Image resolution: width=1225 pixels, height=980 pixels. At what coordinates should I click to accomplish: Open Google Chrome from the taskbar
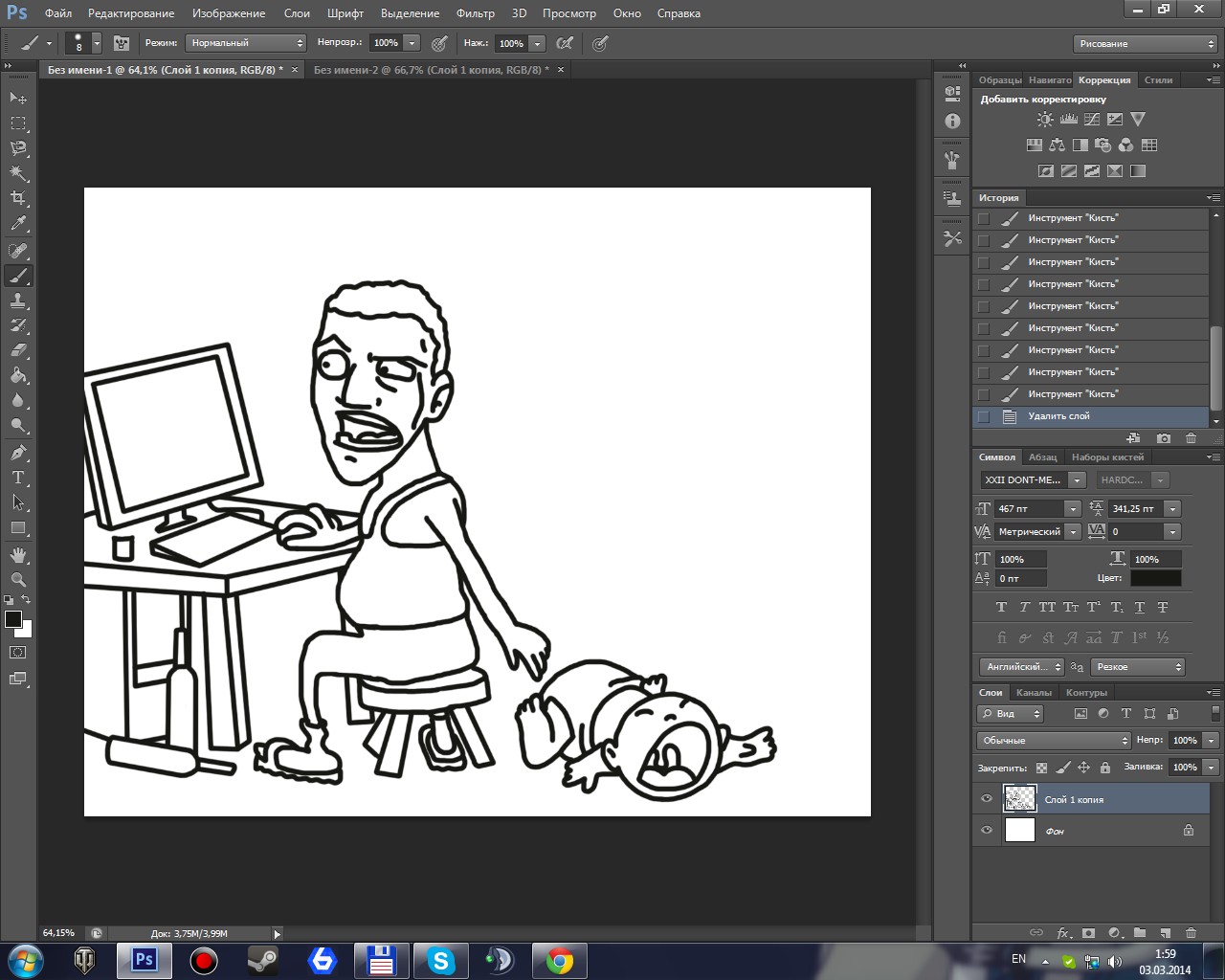coord(560,961)
